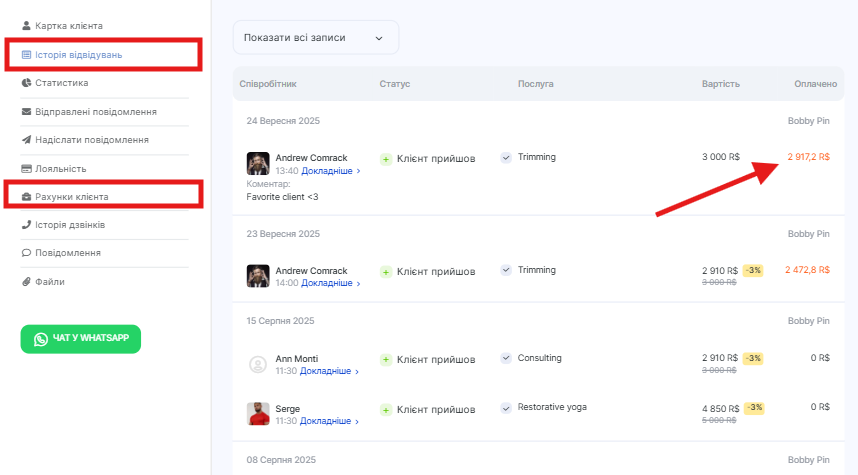This screenshot has width=858, height=475.
Task: Click Andrew Comrack's avatar on 23 Вересня
Action: point(258,276)
